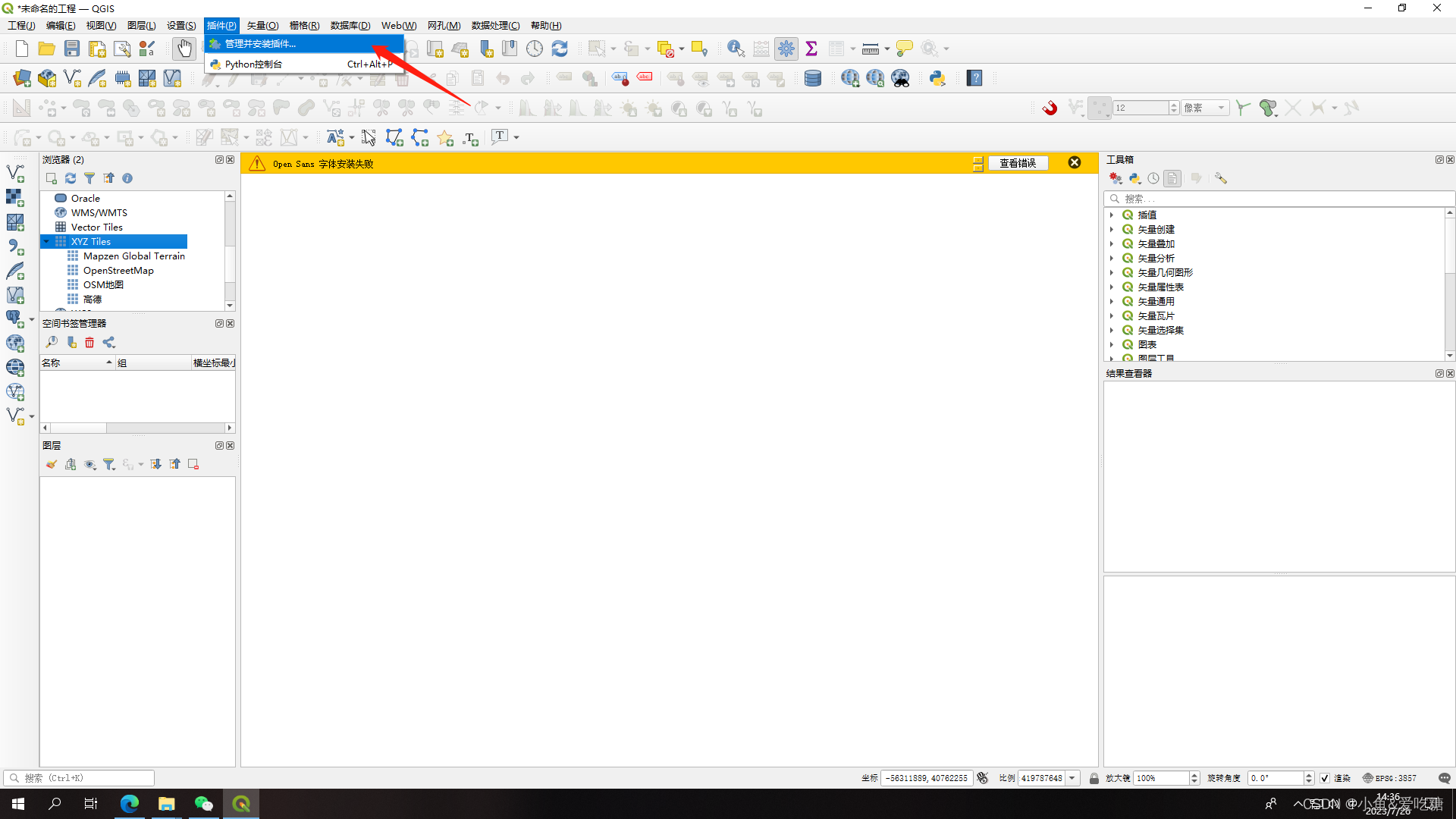Open toolbox history clock icon
Image resolution: width=1456 pixels, height=819 pixels.
tap(1153, 178)
